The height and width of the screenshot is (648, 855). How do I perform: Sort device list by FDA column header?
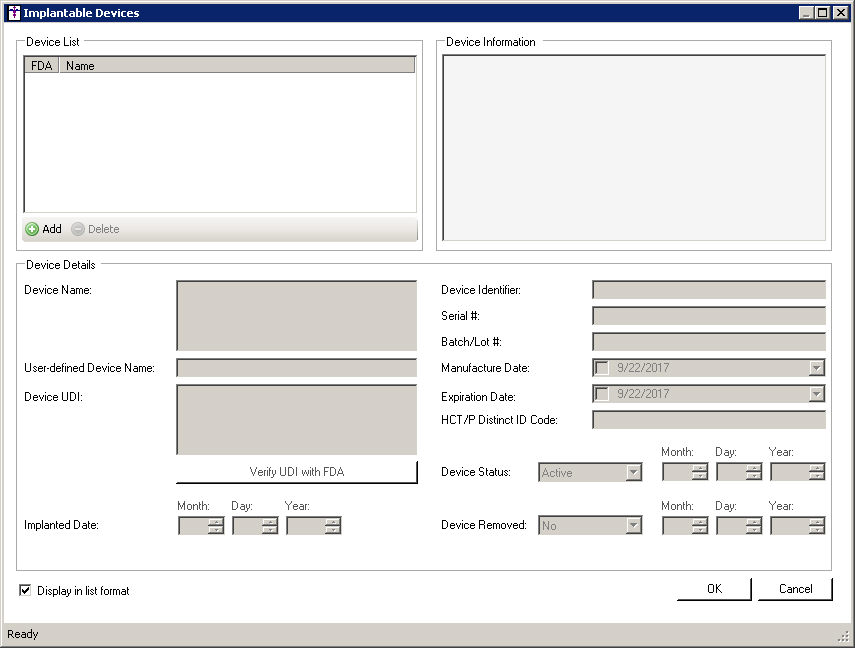[41, 65]
